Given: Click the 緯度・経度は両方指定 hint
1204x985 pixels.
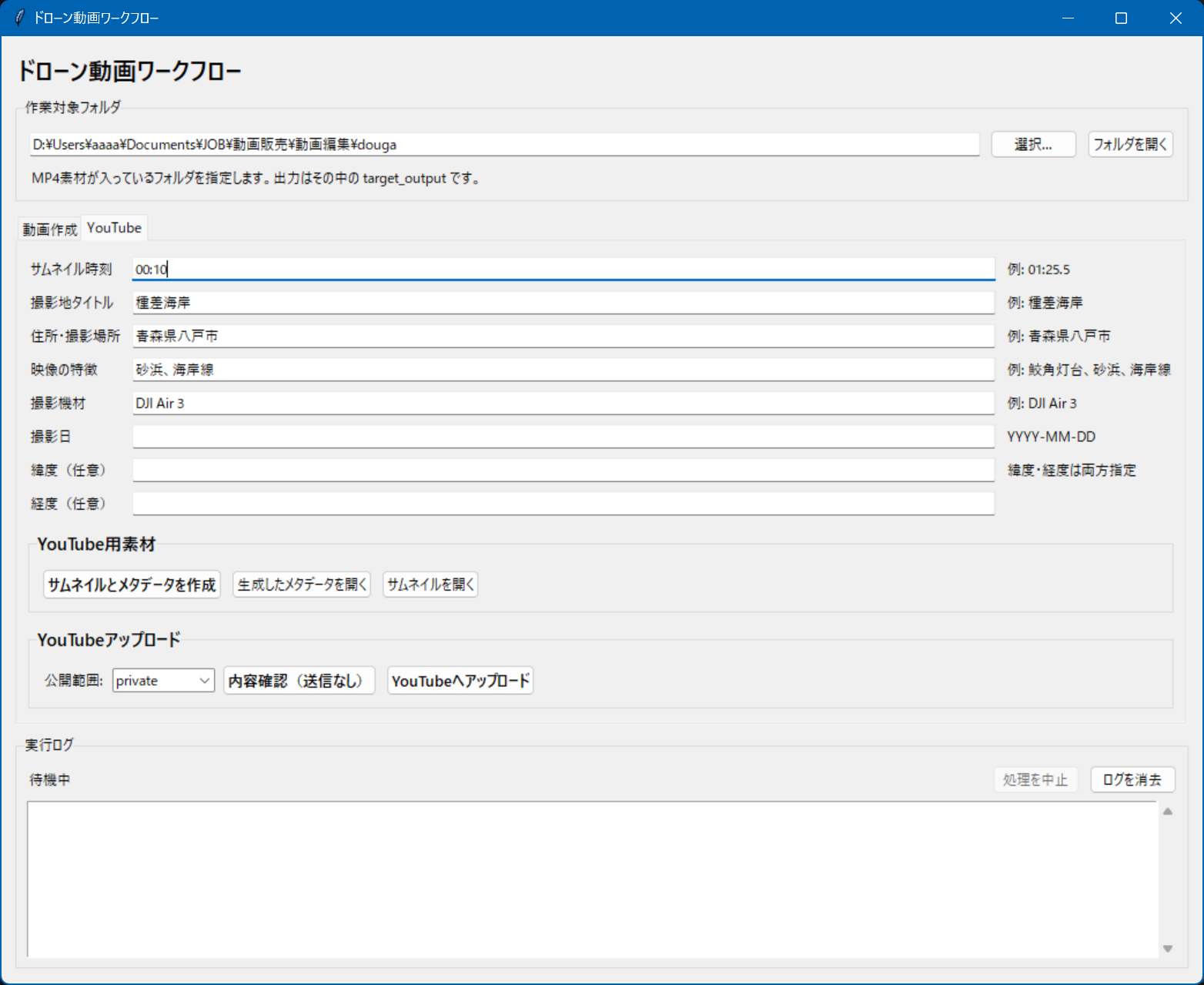Looking at the screenshot, I should point(1072,471).
